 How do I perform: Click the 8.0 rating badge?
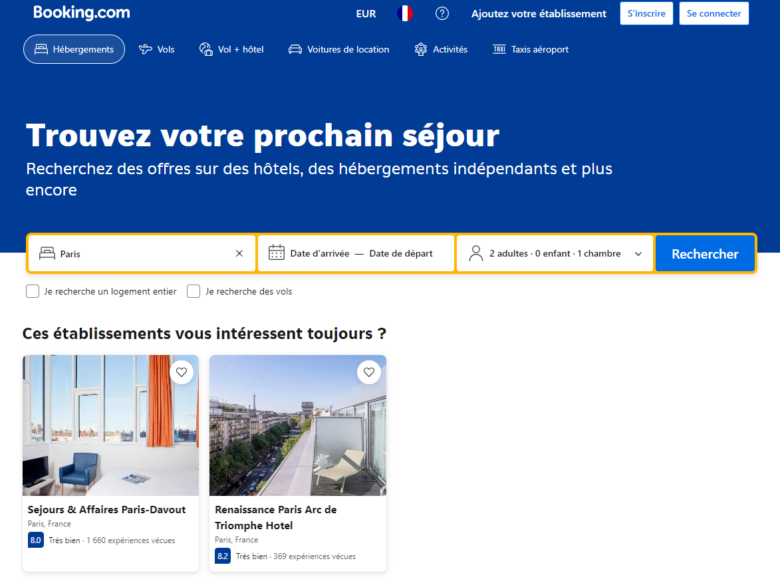pyautogui.click(x=36, y=540)
